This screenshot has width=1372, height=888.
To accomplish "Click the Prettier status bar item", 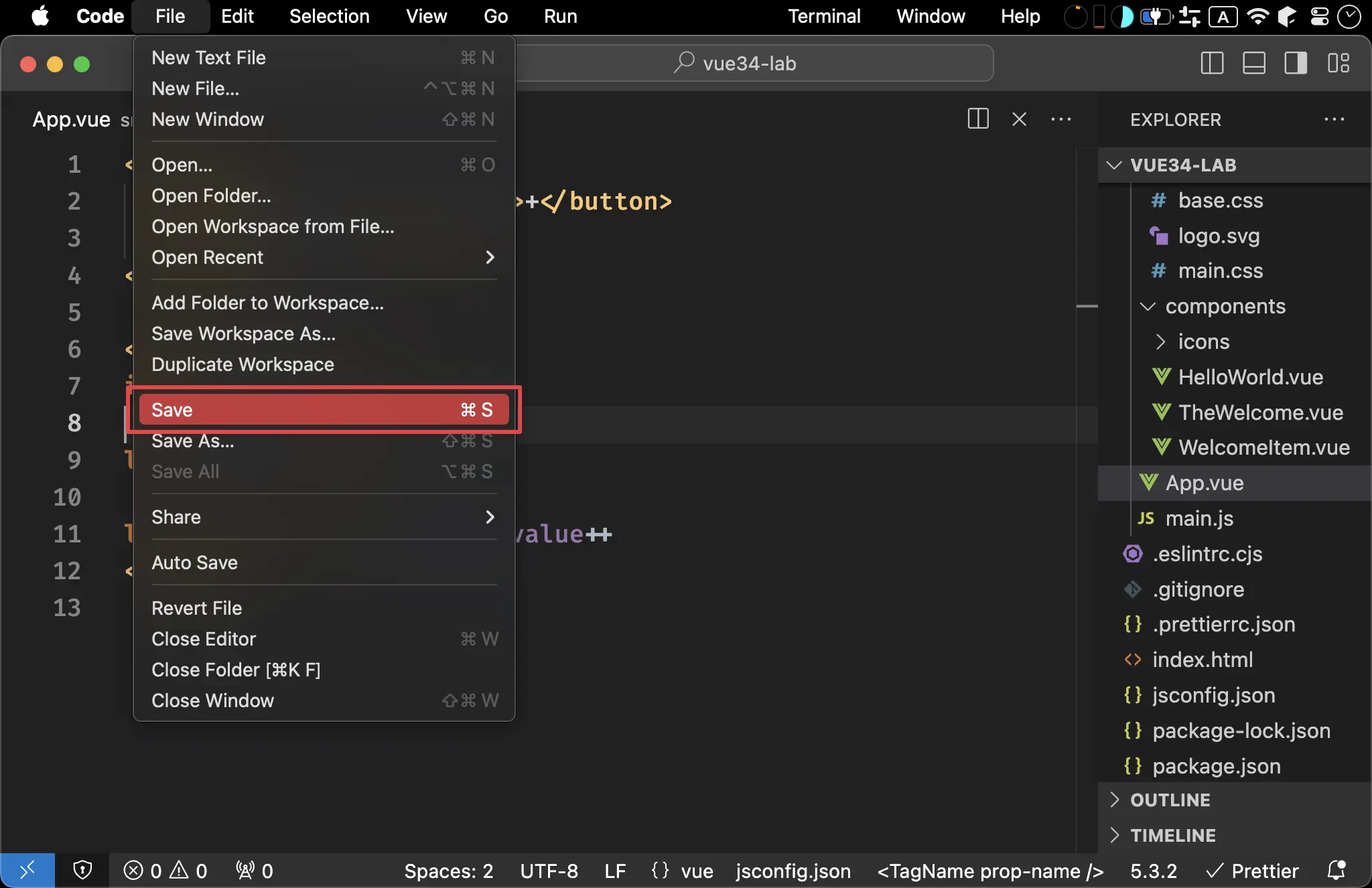I will coord(1252,871).
